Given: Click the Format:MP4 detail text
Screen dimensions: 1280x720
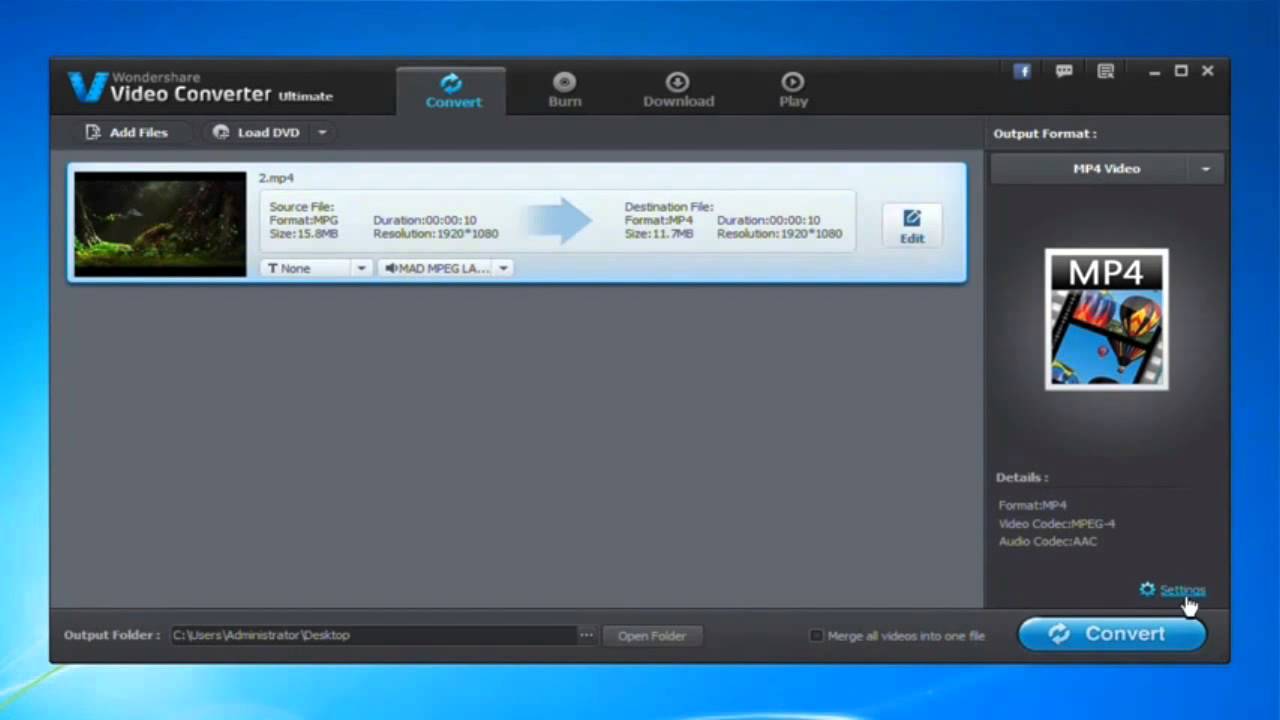Looking at the screenshot, I should click(1033, 506).
